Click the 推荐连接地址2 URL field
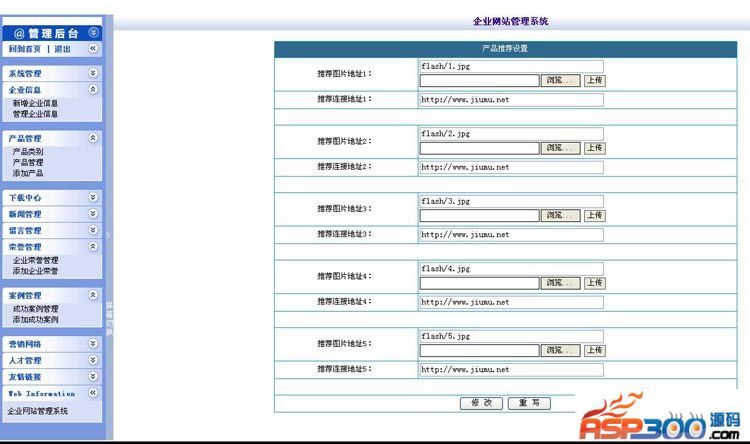 click(511, 167)
